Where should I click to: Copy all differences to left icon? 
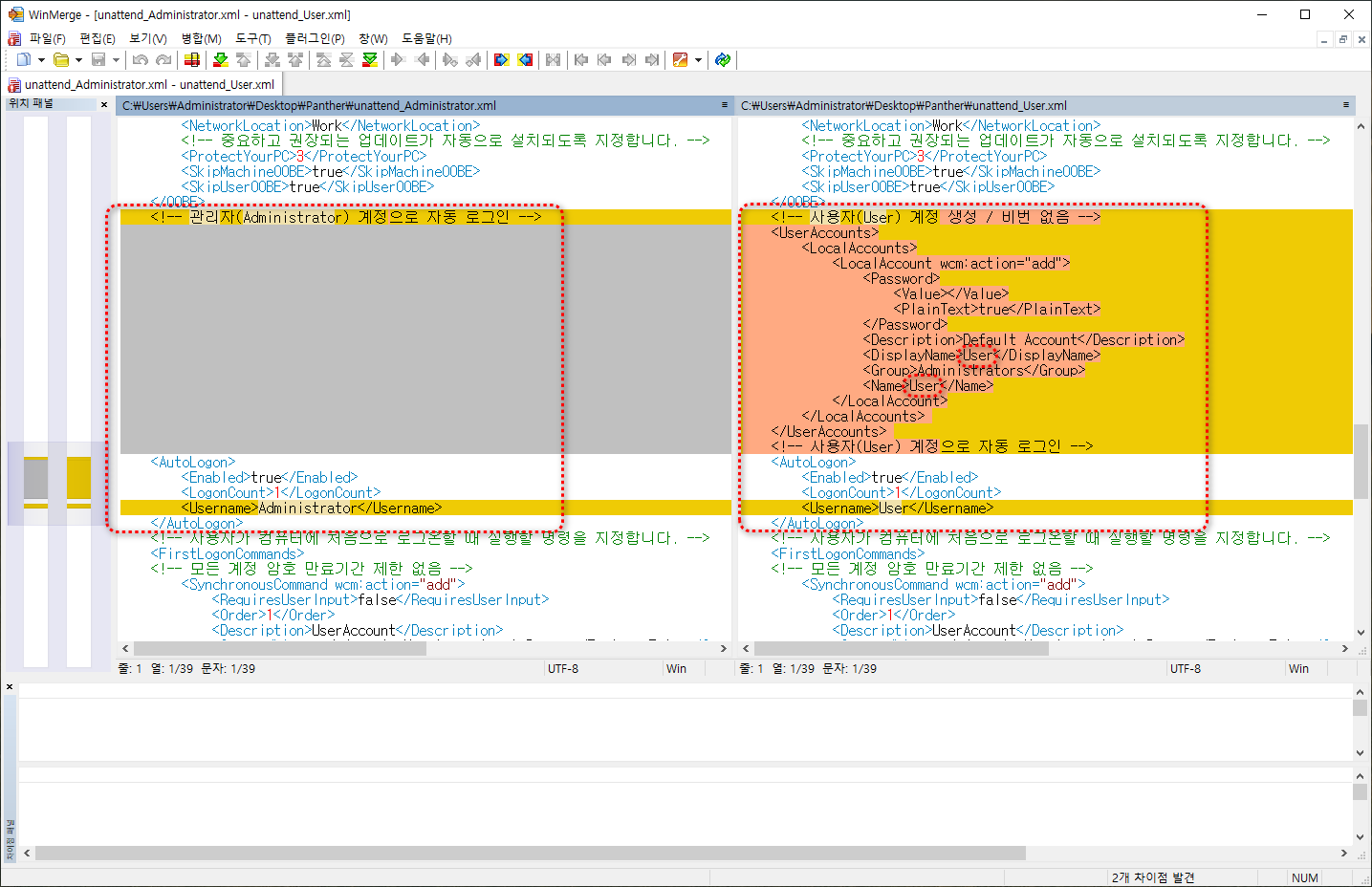525,59
